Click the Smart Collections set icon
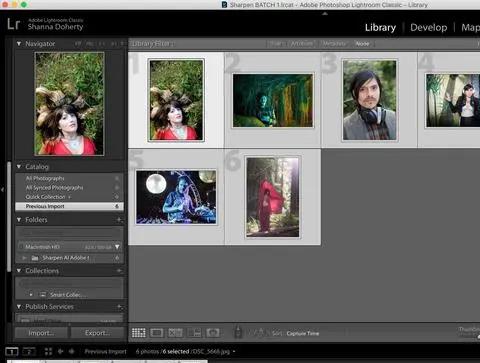The image size is (480, 363). pos(43,295)
